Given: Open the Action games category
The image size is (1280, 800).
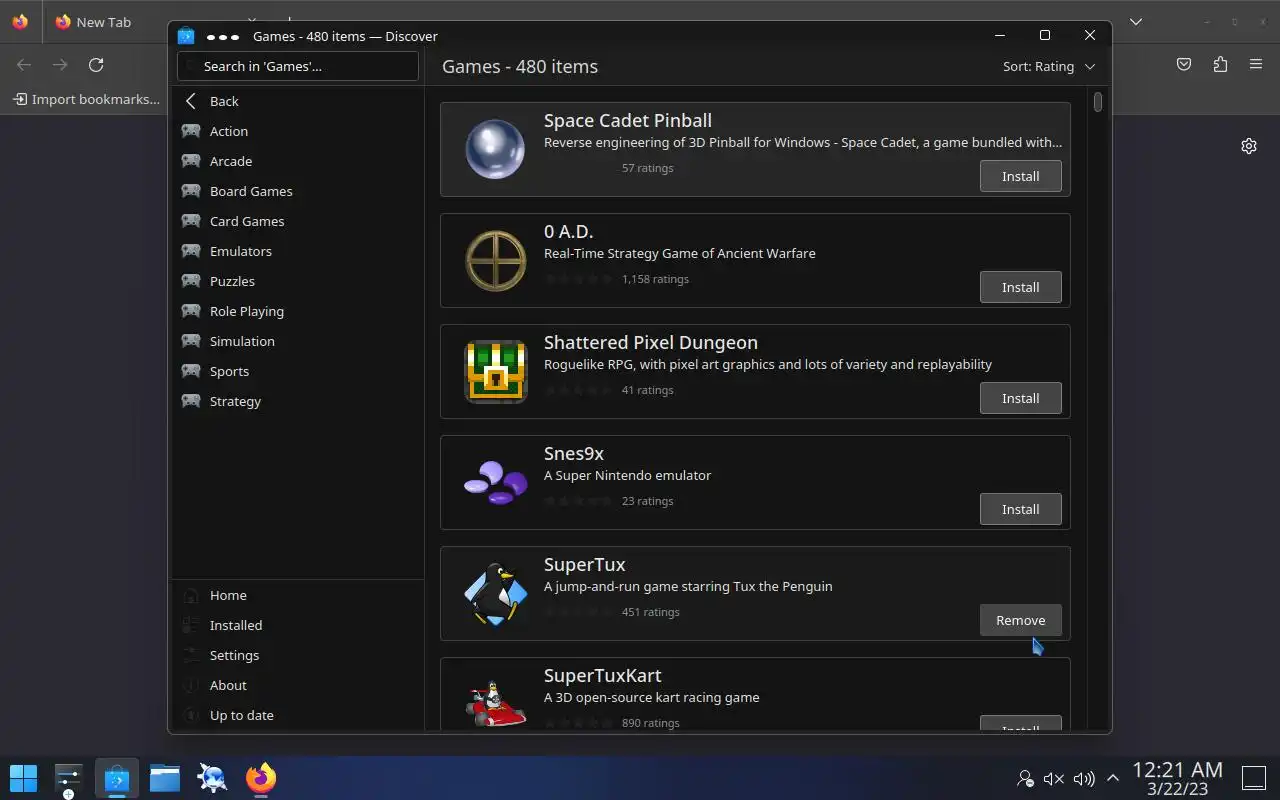Looking at the screenshot, I should (298, 131).
